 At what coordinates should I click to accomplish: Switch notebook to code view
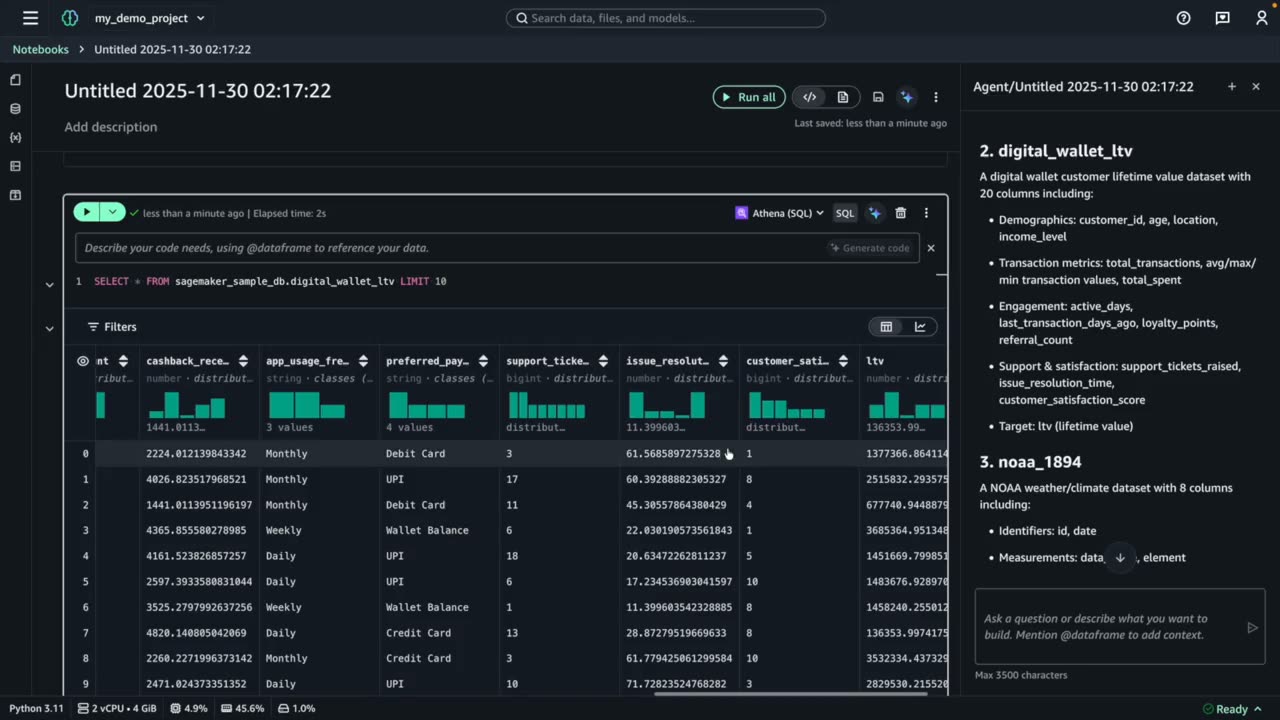click(810, 97)
